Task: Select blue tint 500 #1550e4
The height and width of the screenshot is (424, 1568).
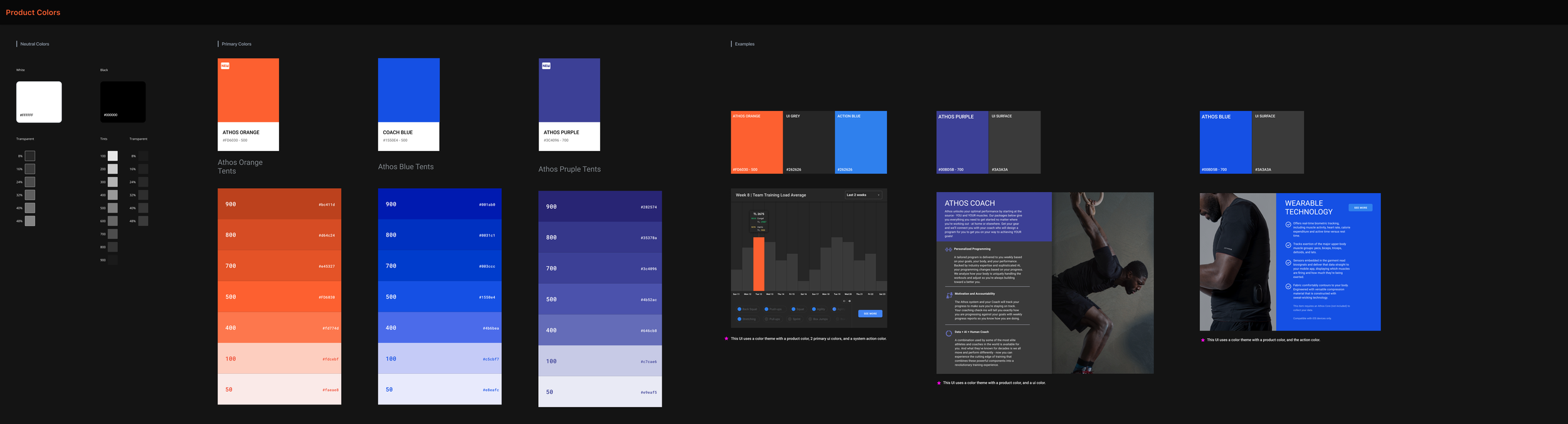Action: (x=440, y=297)
